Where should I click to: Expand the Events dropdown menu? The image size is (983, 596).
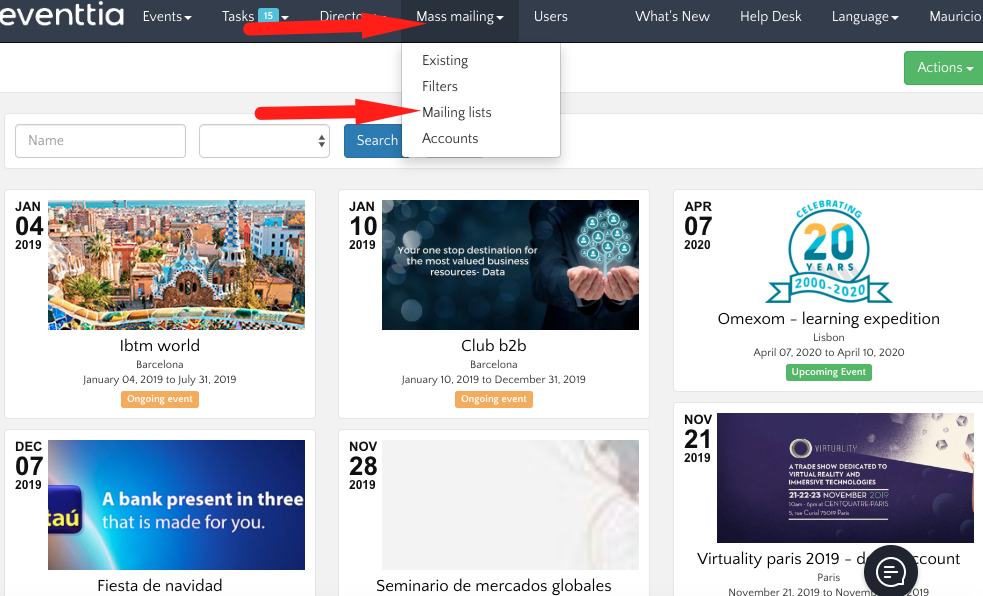click(166, 17)
